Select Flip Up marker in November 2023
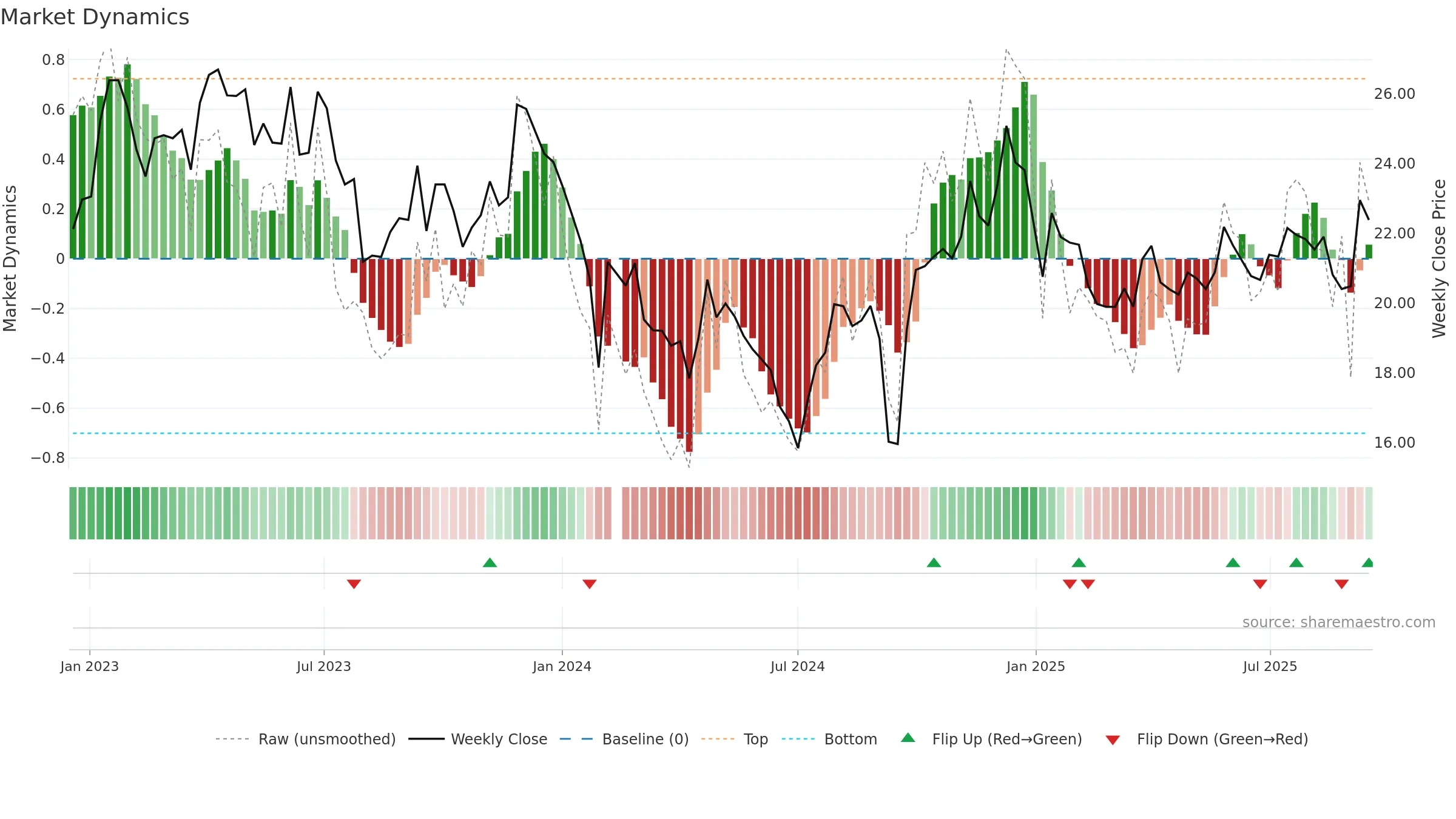 point(490,562)
